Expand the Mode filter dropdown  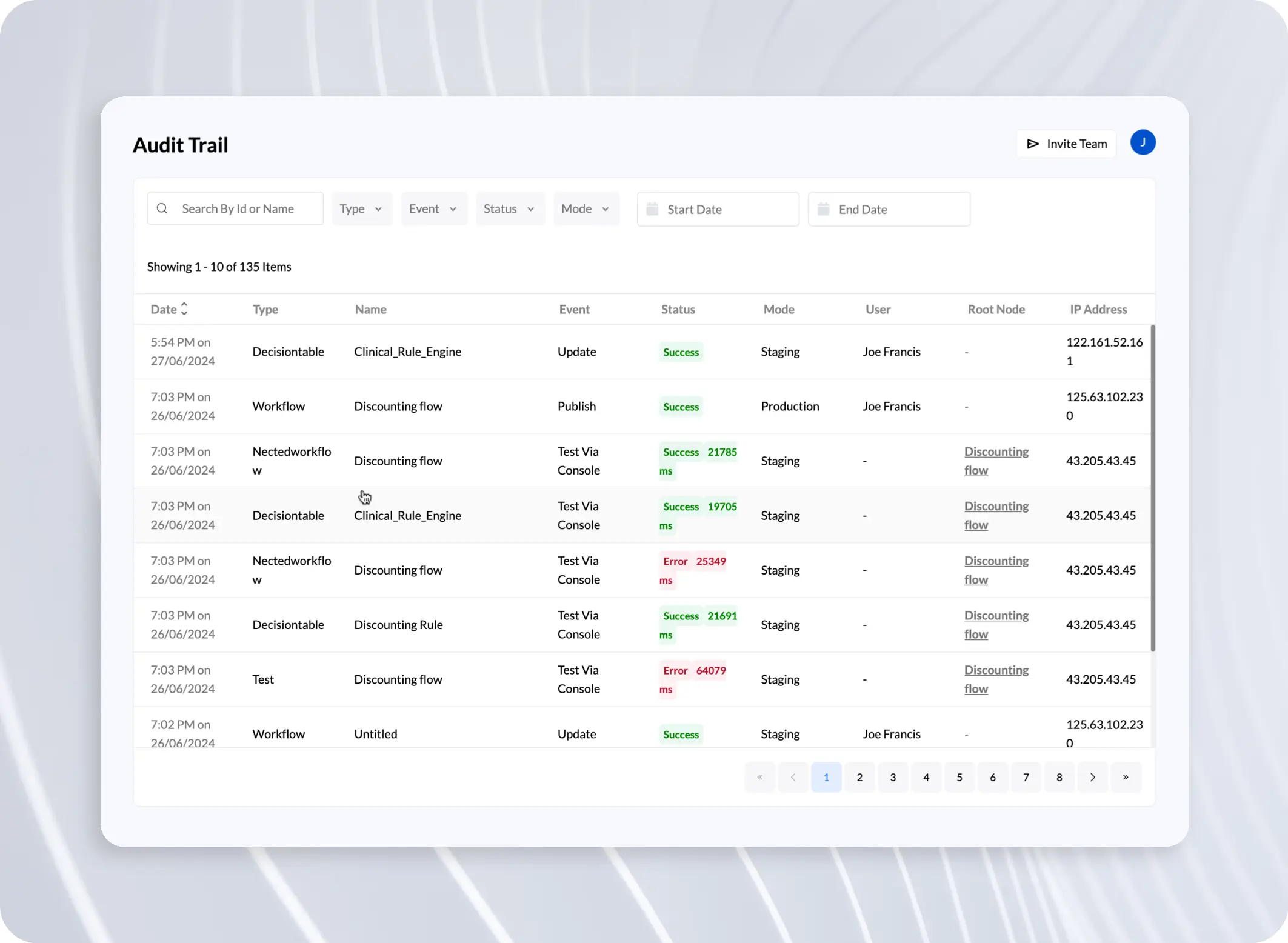click(x=586, y=208)
